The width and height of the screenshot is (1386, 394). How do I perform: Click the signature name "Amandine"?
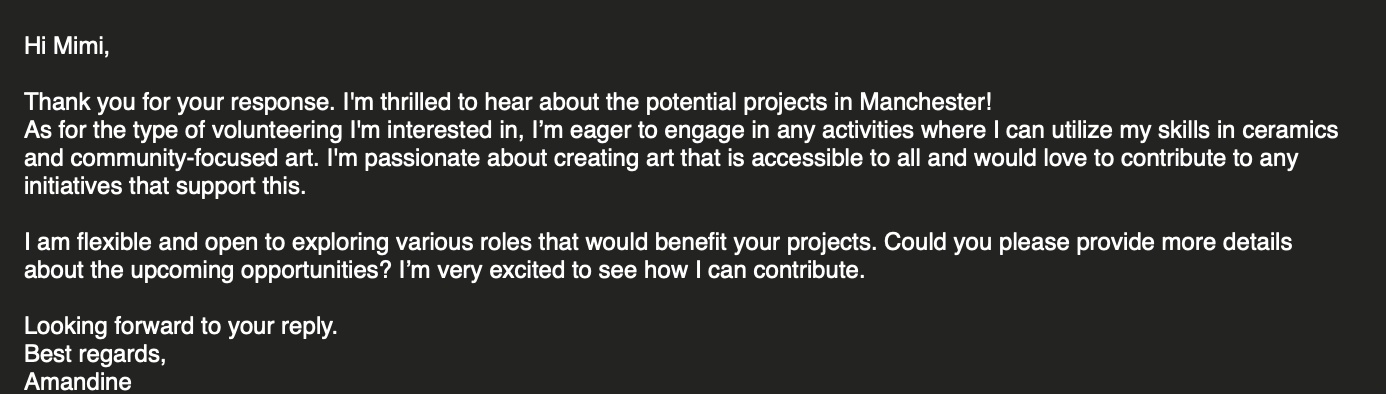click(x=78, y=382)
